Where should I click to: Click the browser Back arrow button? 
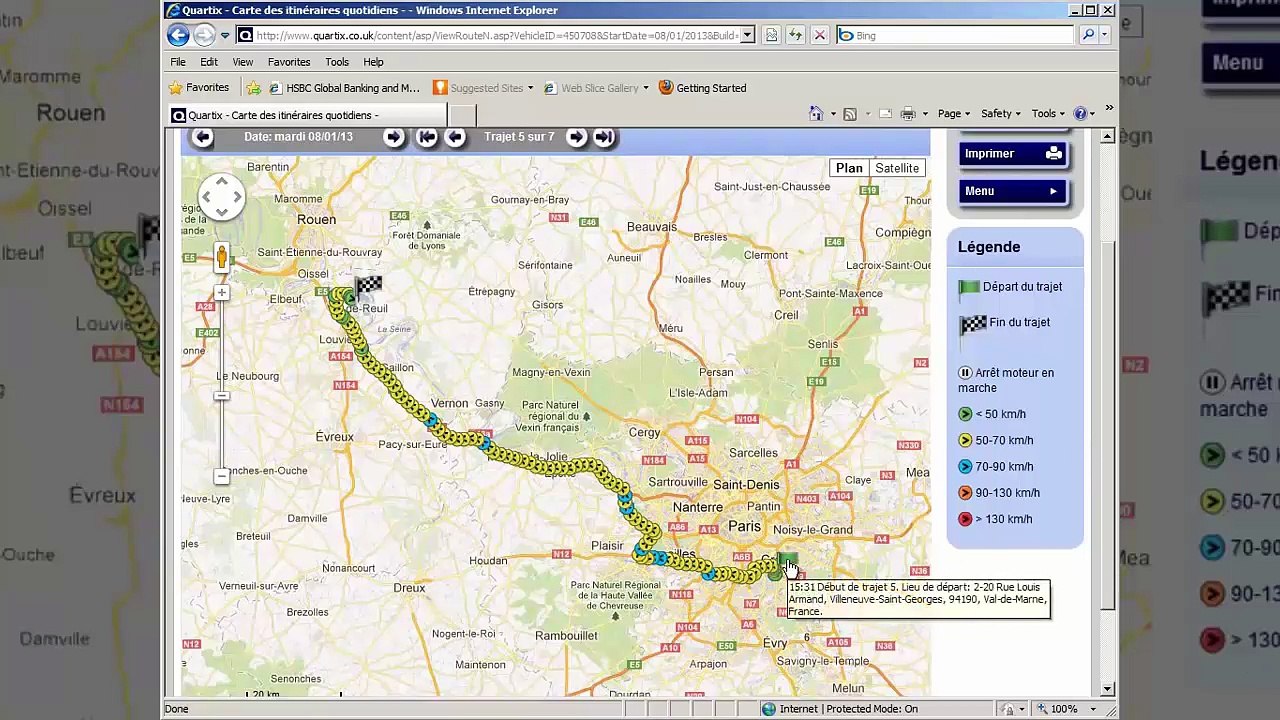(x=178, y=35)
